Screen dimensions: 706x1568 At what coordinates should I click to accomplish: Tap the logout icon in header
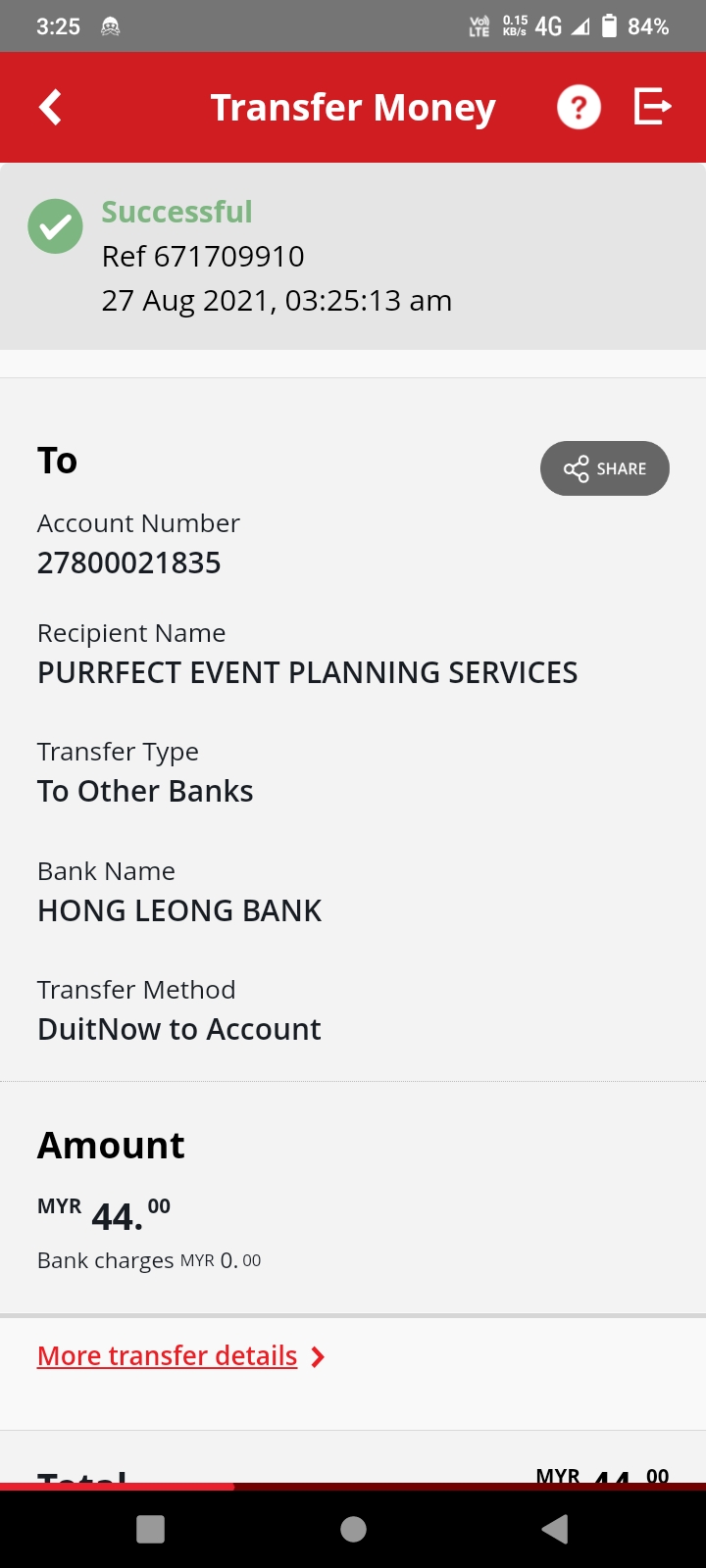[x=653, y=106]
